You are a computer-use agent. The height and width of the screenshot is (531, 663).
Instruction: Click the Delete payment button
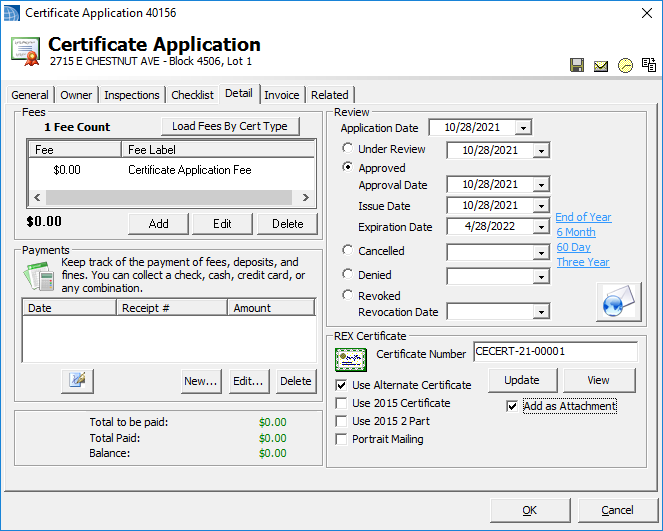tap(296, 381)
